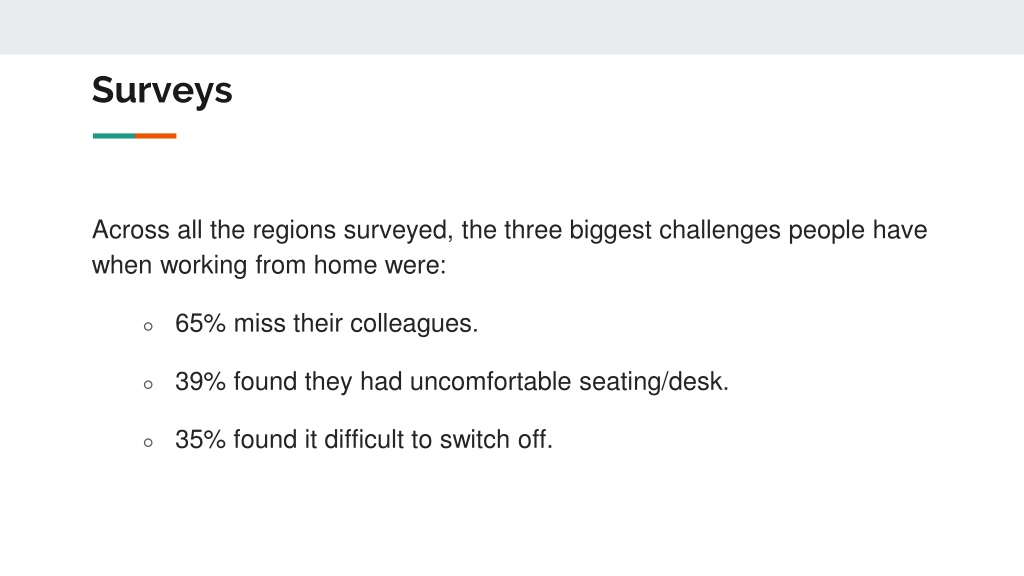Click the bullet marker before "39% found"
This screenshot has height=576, width=1024.
point(148,384)
